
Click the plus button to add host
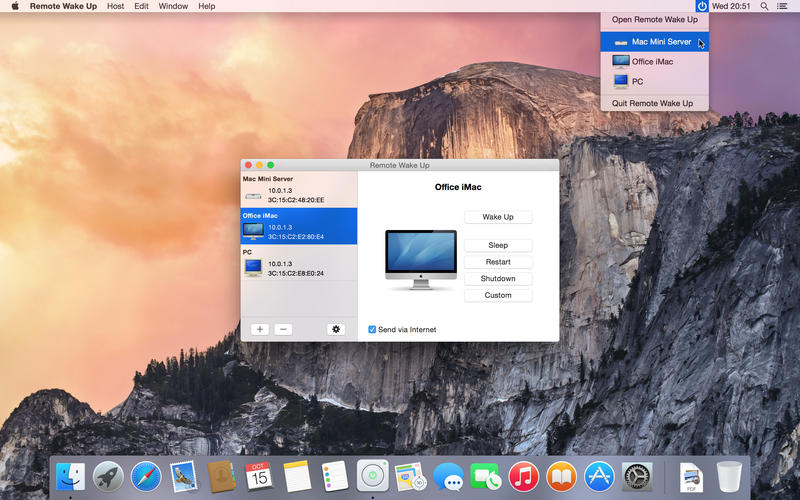259,329
